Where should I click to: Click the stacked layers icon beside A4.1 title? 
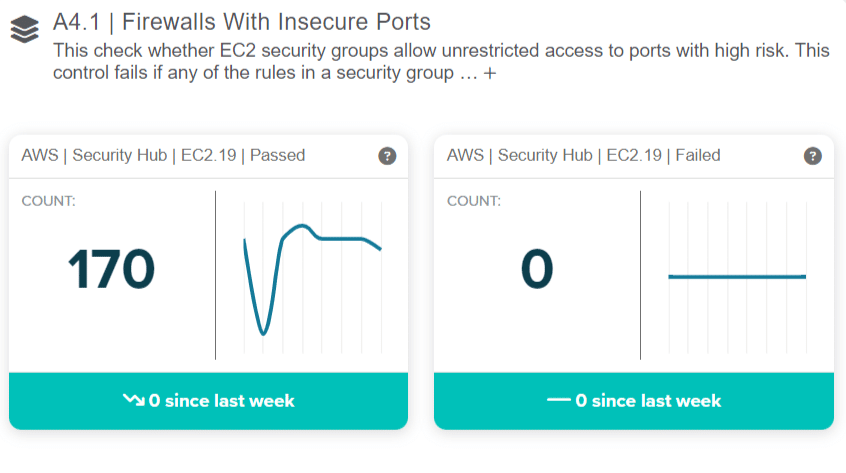[24, 31]
